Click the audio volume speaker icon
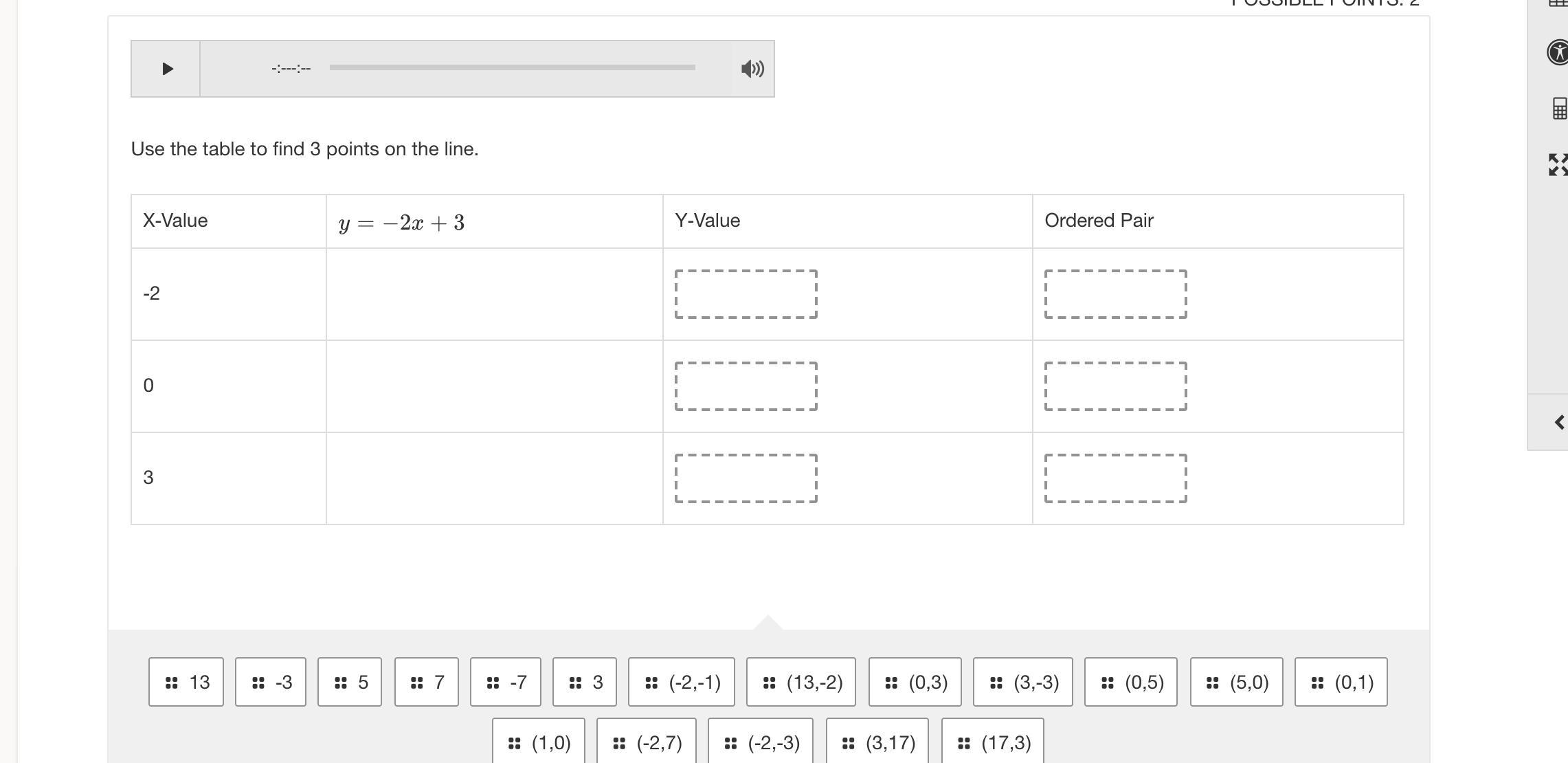Image resolution: width=1568 pixels, height=763 pixels. pyautogui.click(x=752, y=69)
